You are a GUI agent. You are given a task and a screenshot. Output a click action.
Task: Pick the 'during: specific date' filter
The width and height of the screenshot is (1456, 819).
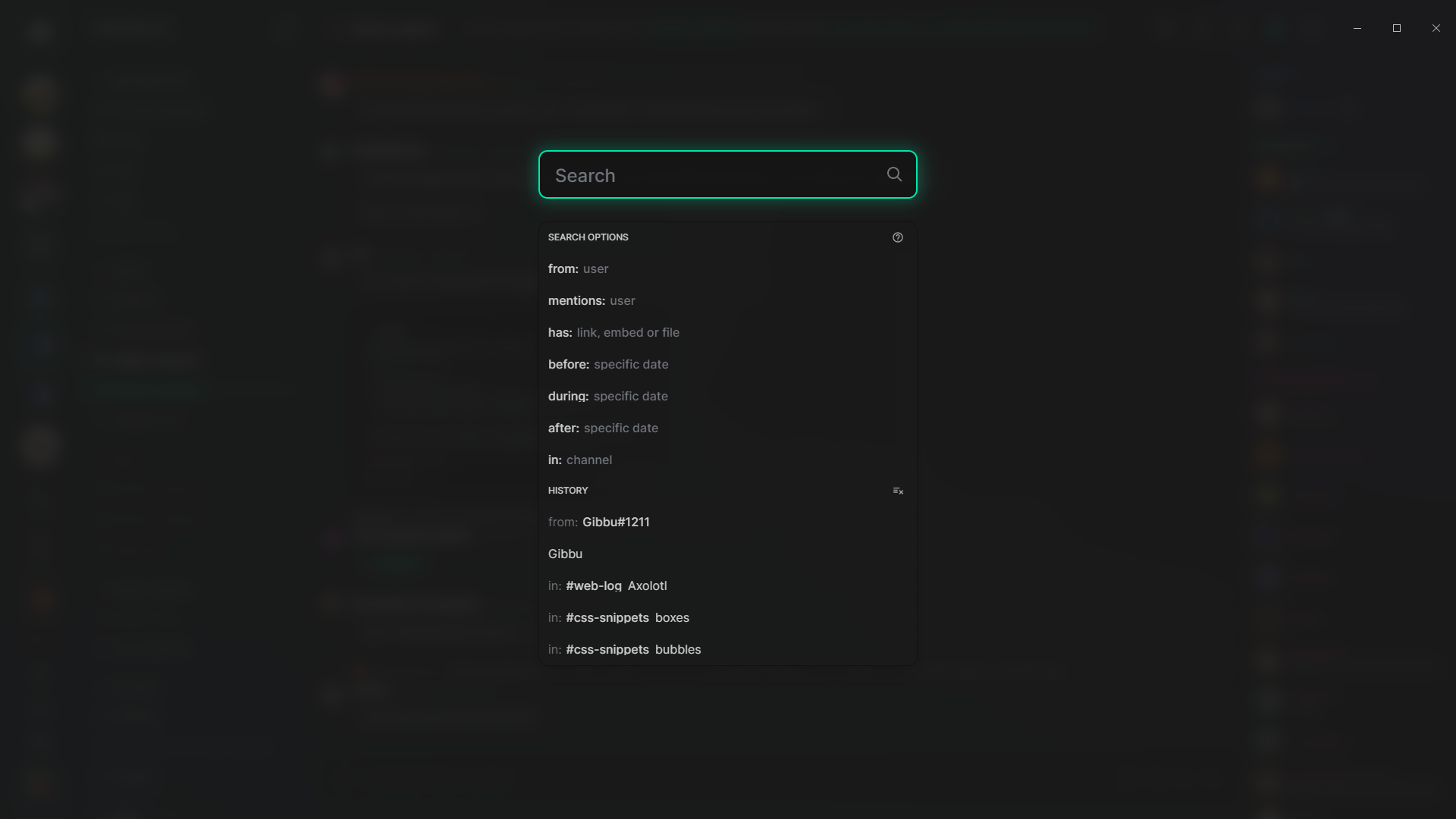(607, 397)
